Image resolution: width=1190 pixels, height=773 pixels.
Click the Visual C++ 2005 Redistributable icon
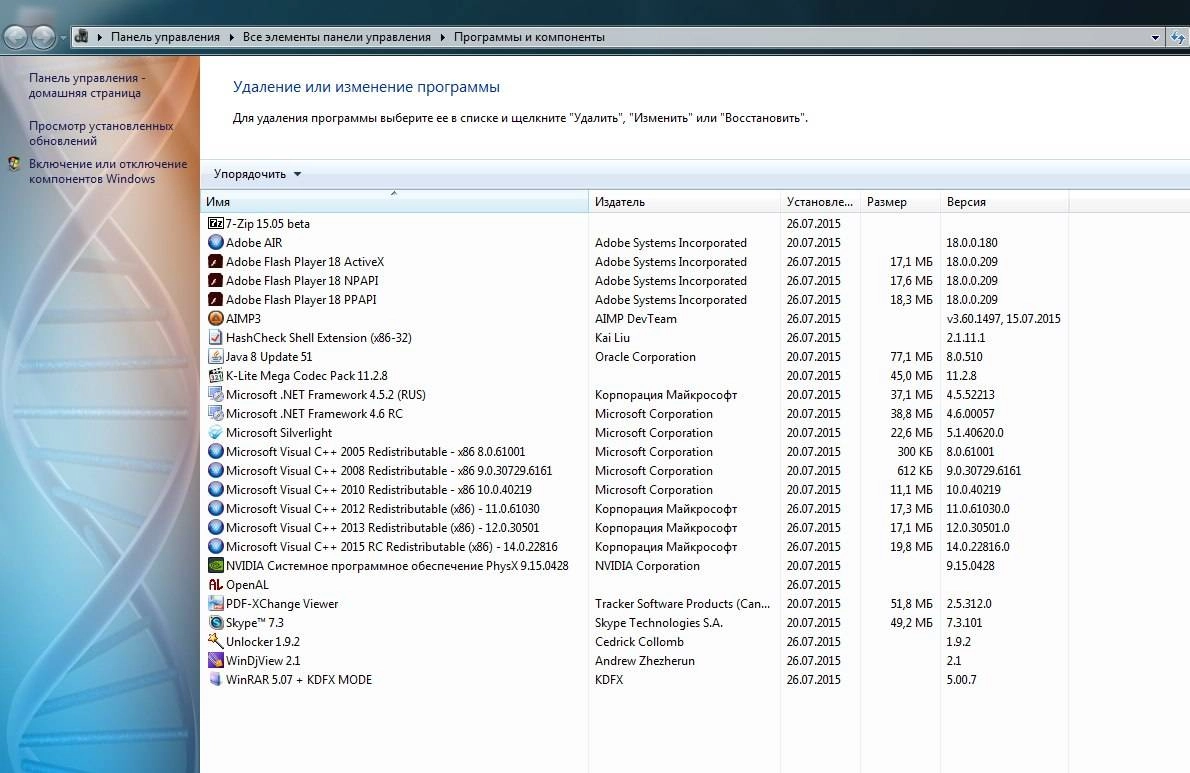(216, 451)
